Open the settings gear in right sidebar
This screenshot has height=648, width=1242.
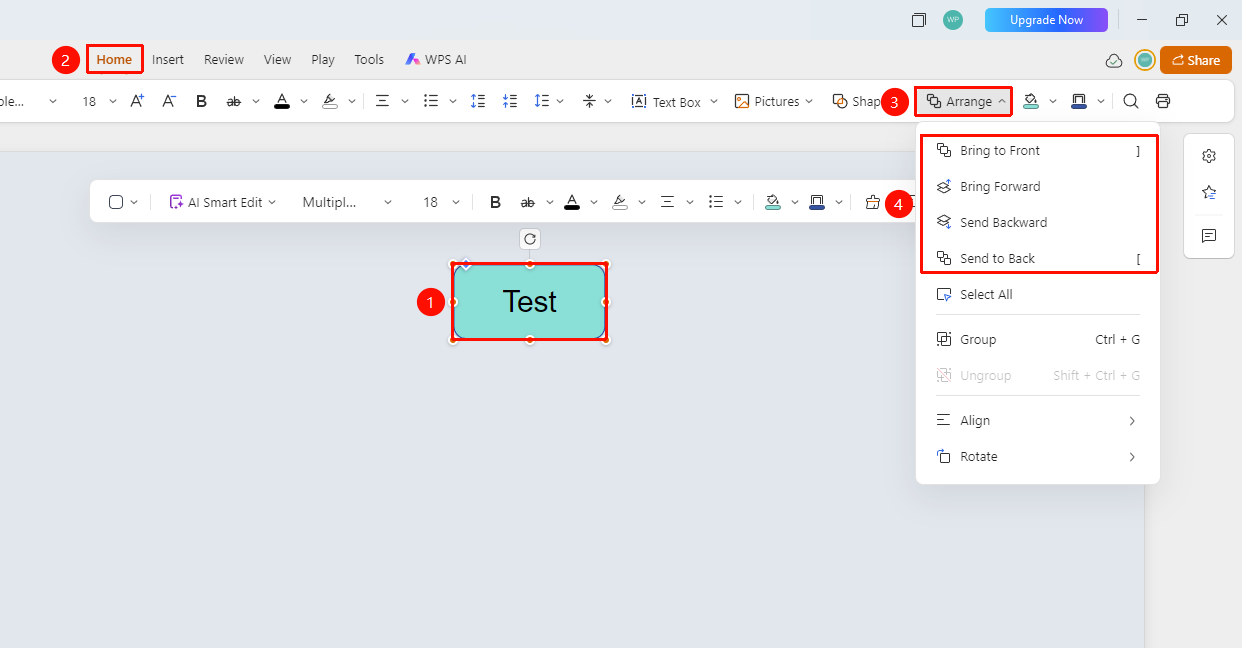pyautogui.click(x=1209, y=156)
